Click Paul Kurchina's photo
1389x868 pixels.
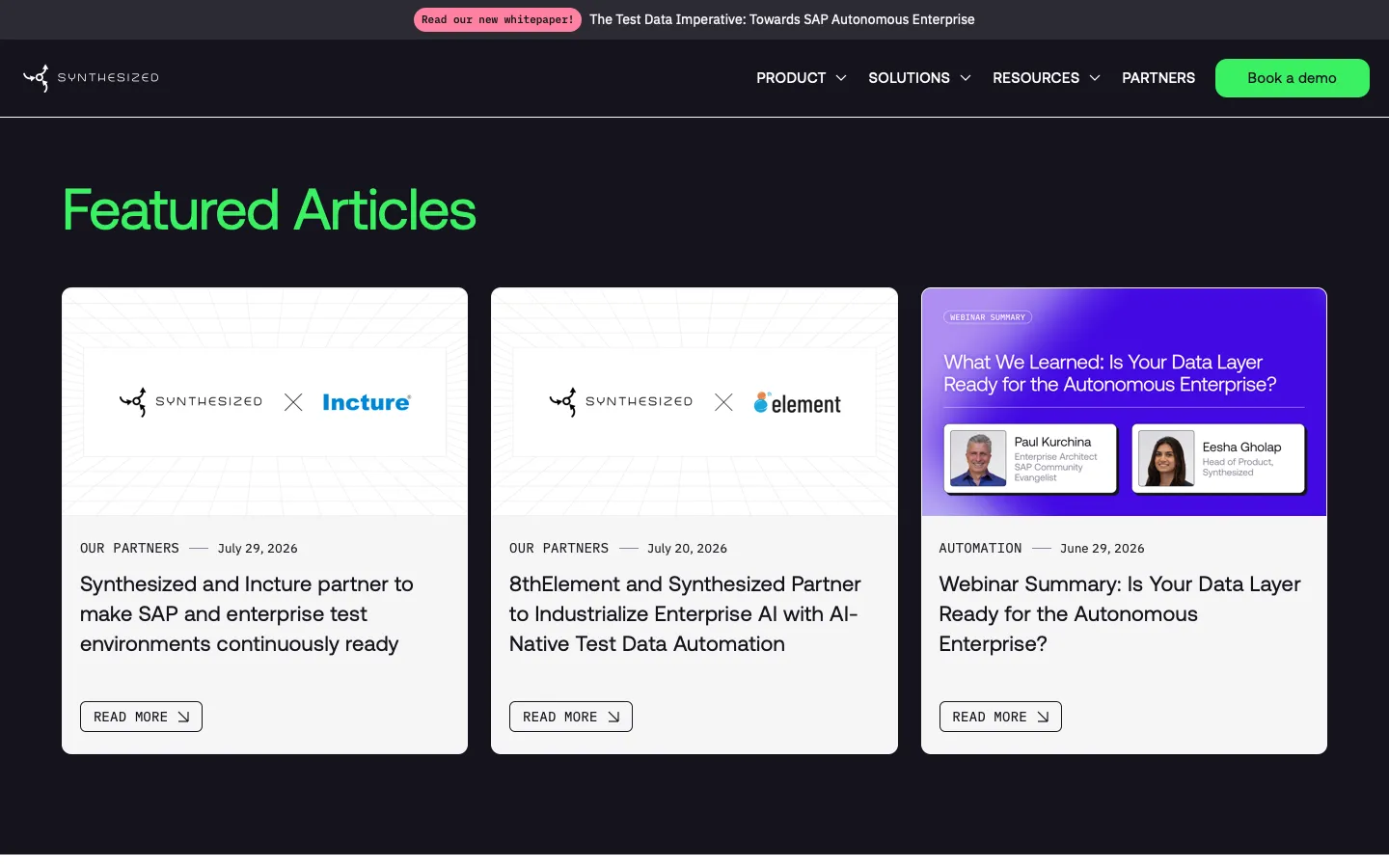tap(978, 458)
